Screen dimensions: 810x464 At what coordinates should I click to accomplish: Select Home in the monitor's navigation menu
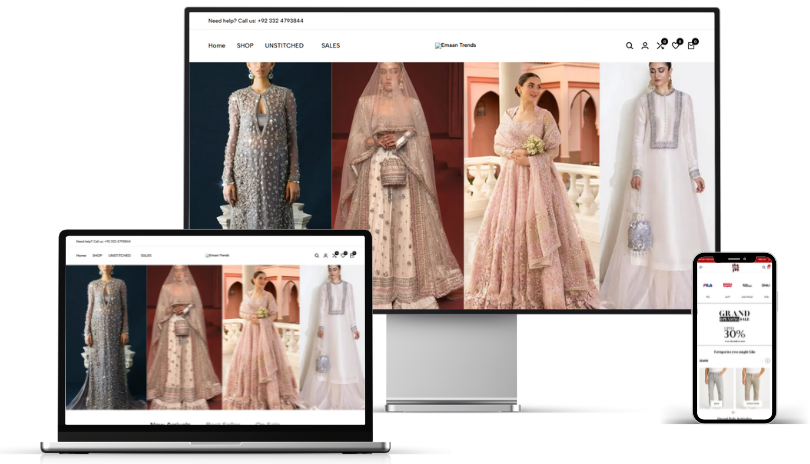[216, 45]
